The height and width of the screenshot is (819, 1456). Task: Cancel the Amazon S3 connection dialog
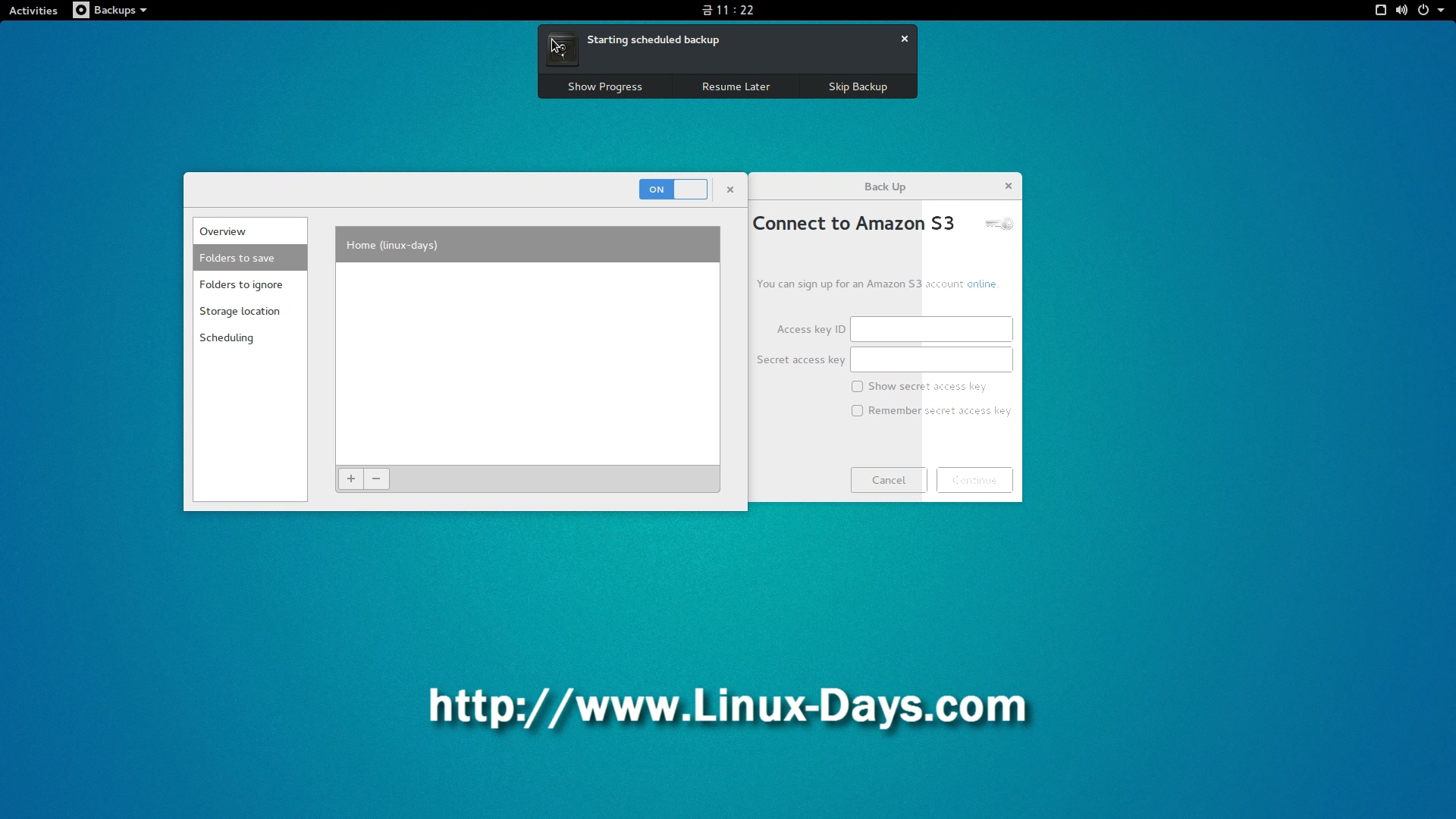[x=889, y=480]
